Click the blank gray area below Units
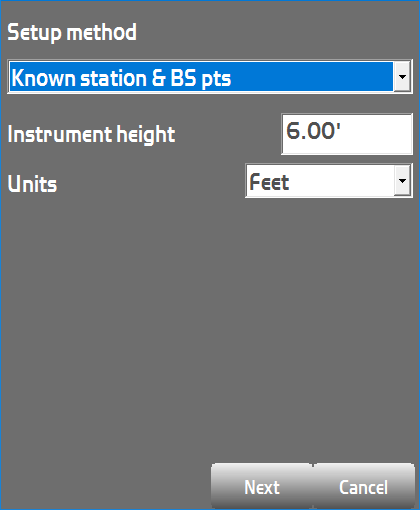The width and height of the screenshot is (420, 510). (x=210, y=327)
